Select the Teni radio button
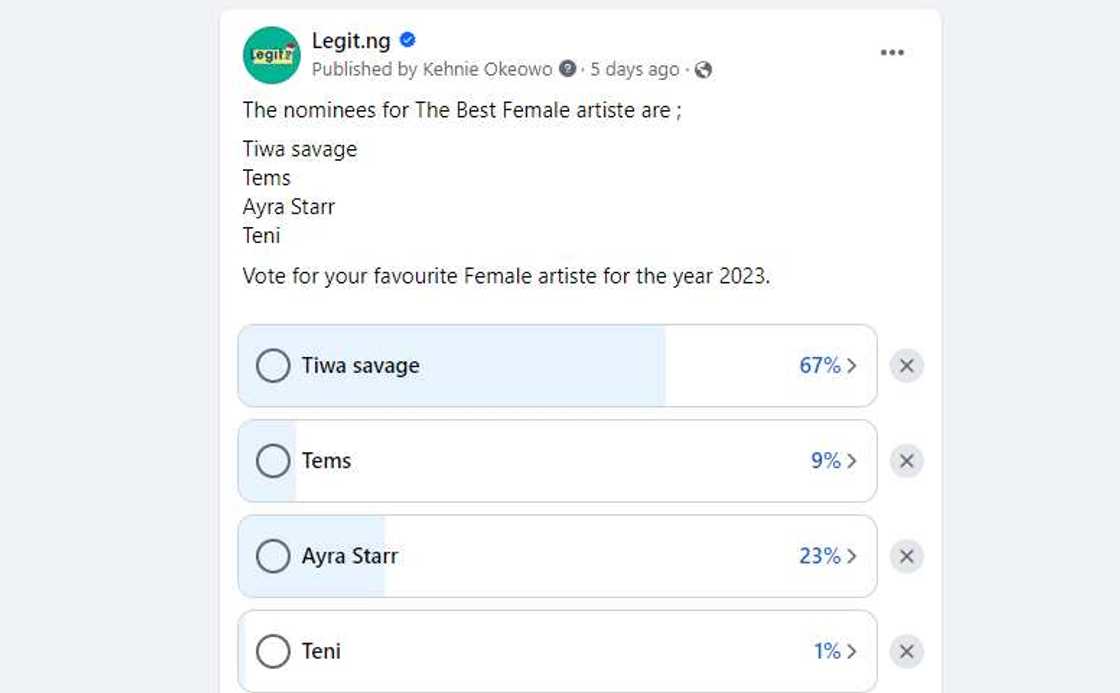Viewport: 1120px width, 693px height. click(x=272, y=651)
